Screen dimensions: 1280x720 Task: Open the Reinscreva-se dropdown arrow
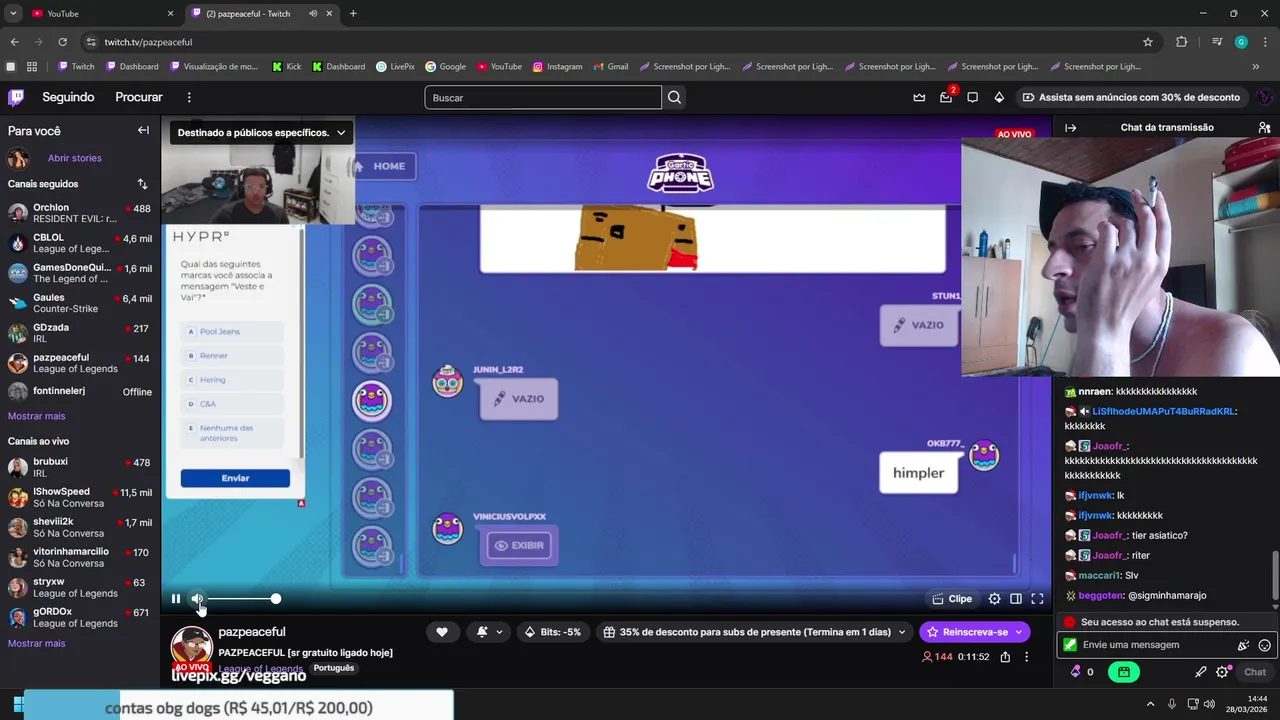[1019, 632]
